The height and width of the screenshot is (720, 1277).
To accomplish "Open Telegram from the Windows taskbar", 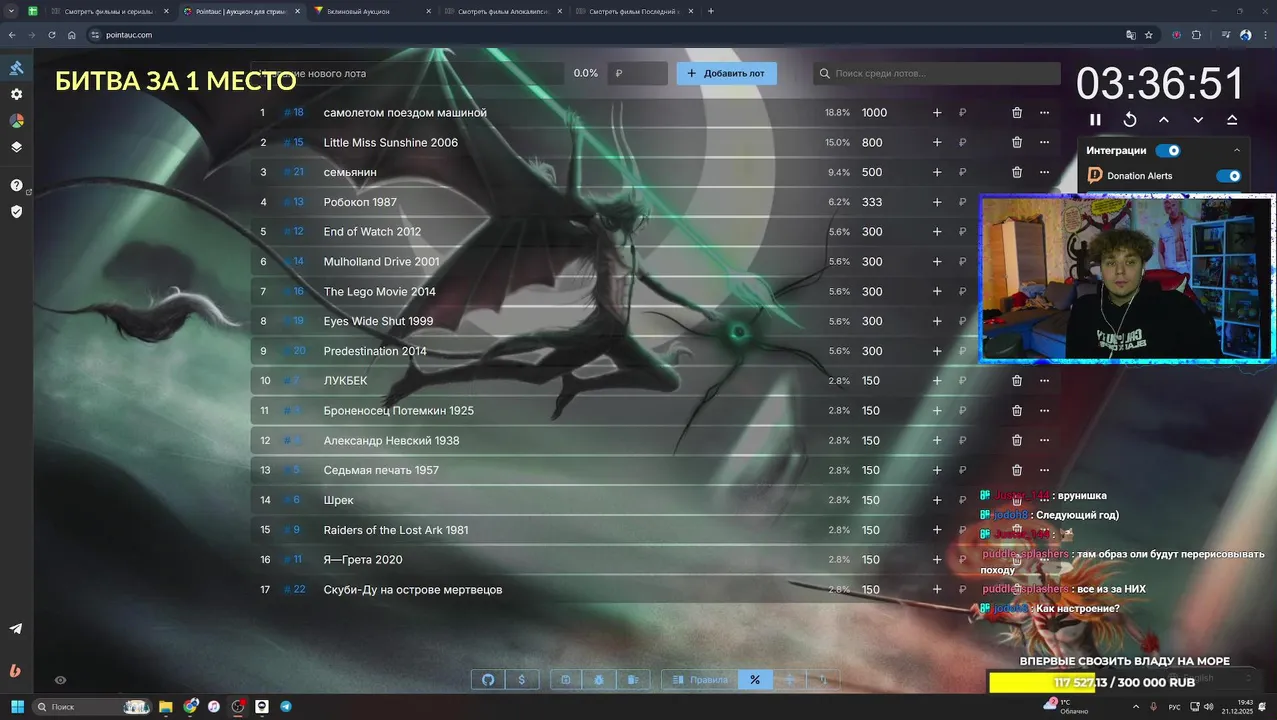I will point(286,706).
